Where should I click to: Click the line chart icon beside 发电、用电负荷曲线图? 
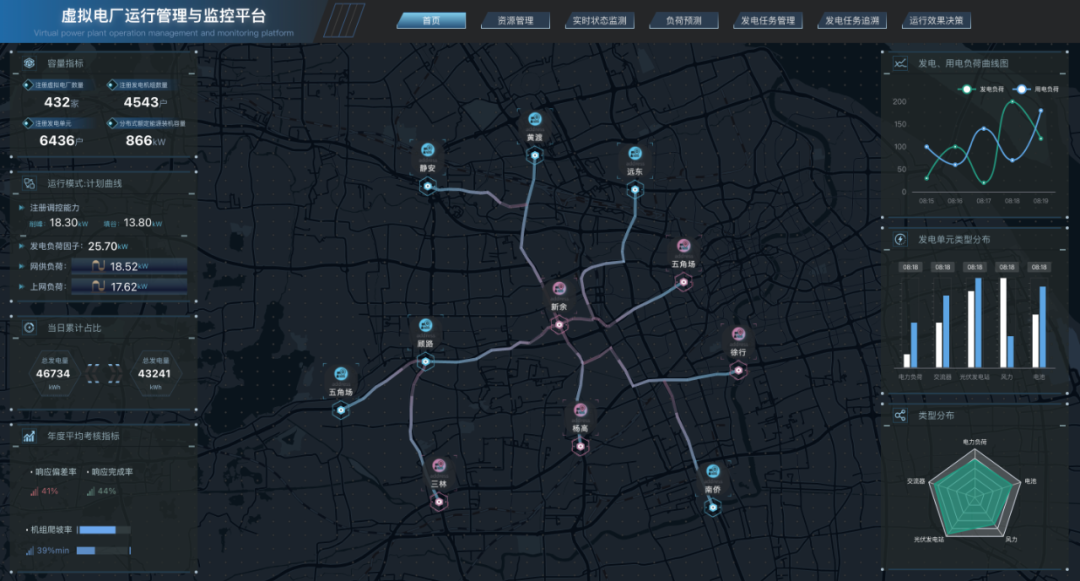click(900, 63)
